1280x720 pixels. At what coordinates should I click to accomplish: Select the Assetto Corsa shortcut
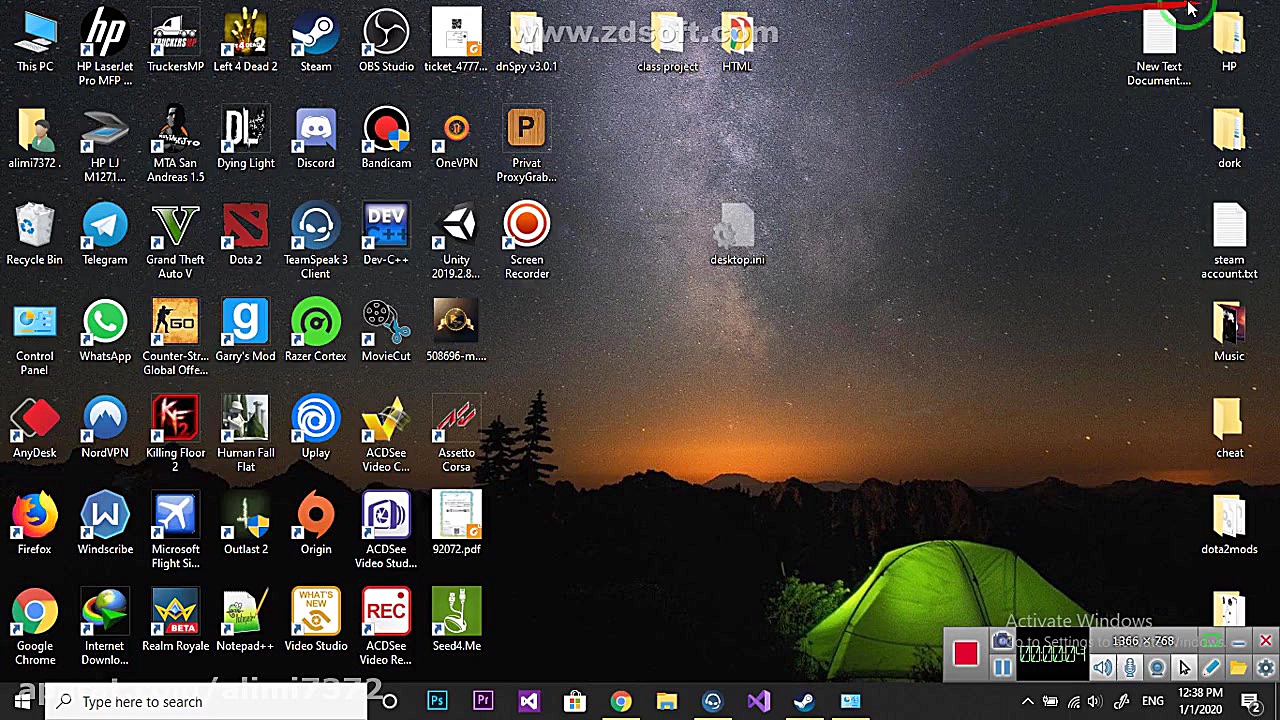pyautogui.click(x=456, y=435)
